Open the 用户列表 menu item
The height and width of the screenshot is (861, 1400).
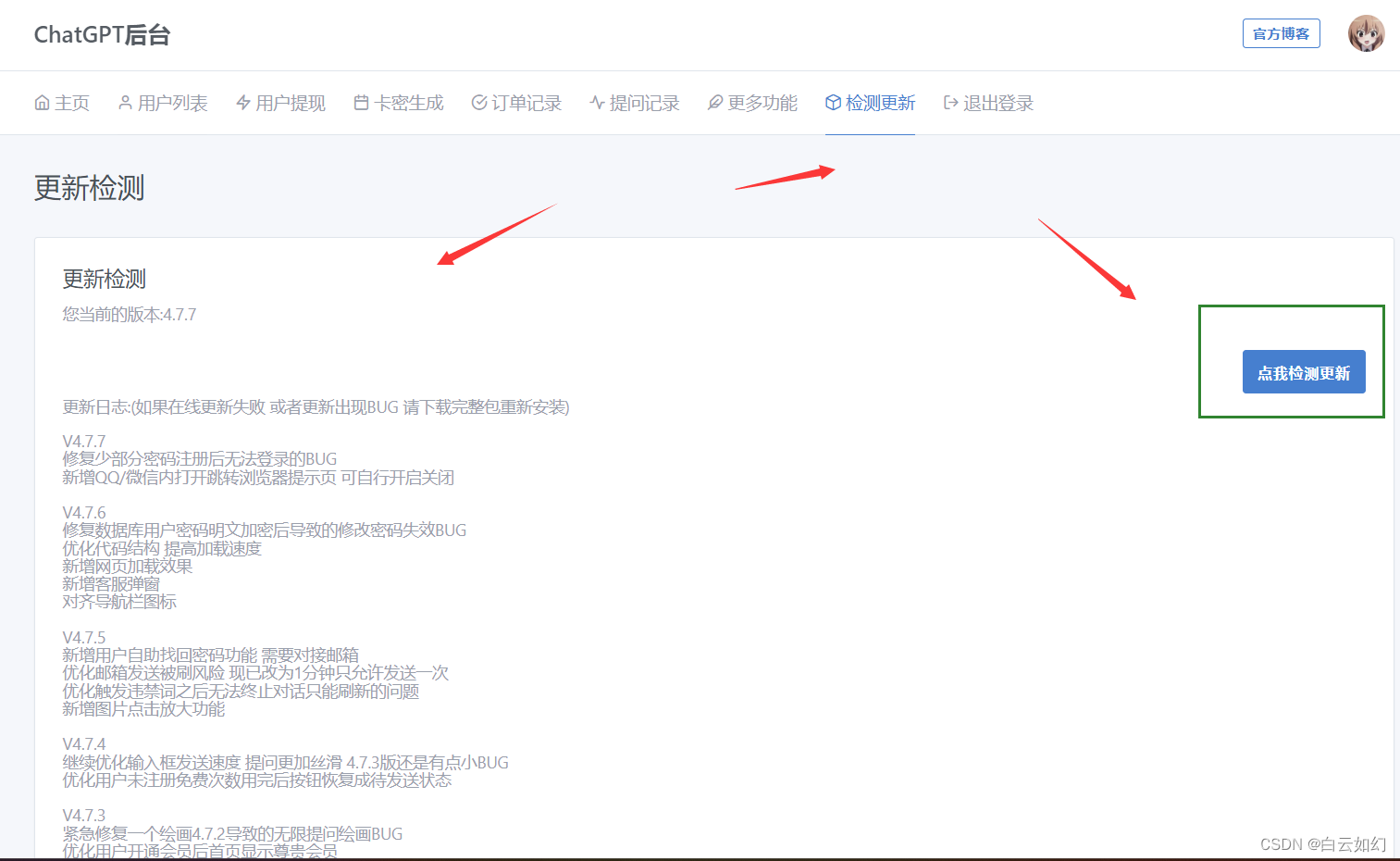(x=163, y=103)
